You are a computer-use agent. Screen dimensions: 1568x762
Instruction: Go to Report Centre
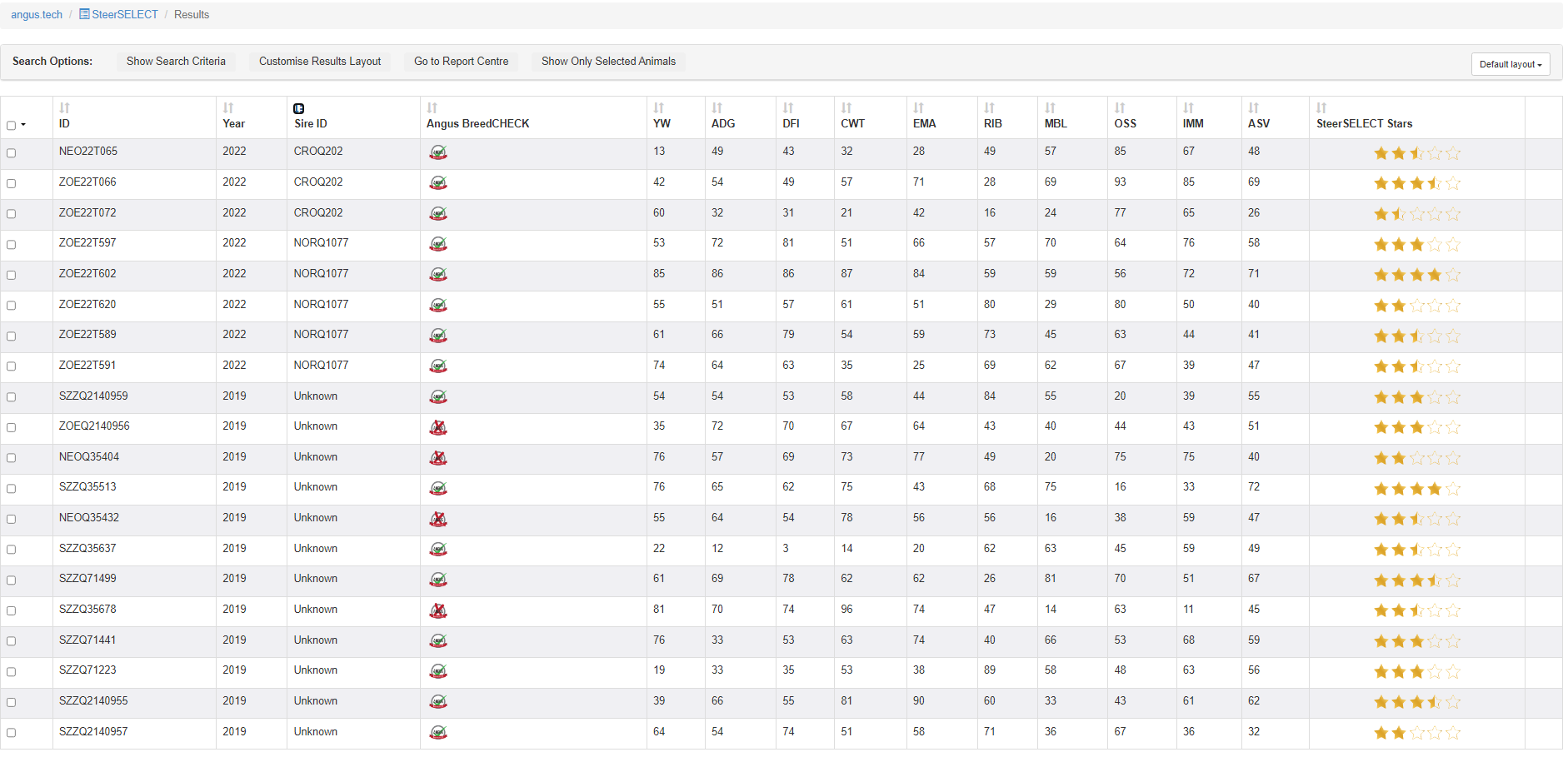tap(461, 62)
